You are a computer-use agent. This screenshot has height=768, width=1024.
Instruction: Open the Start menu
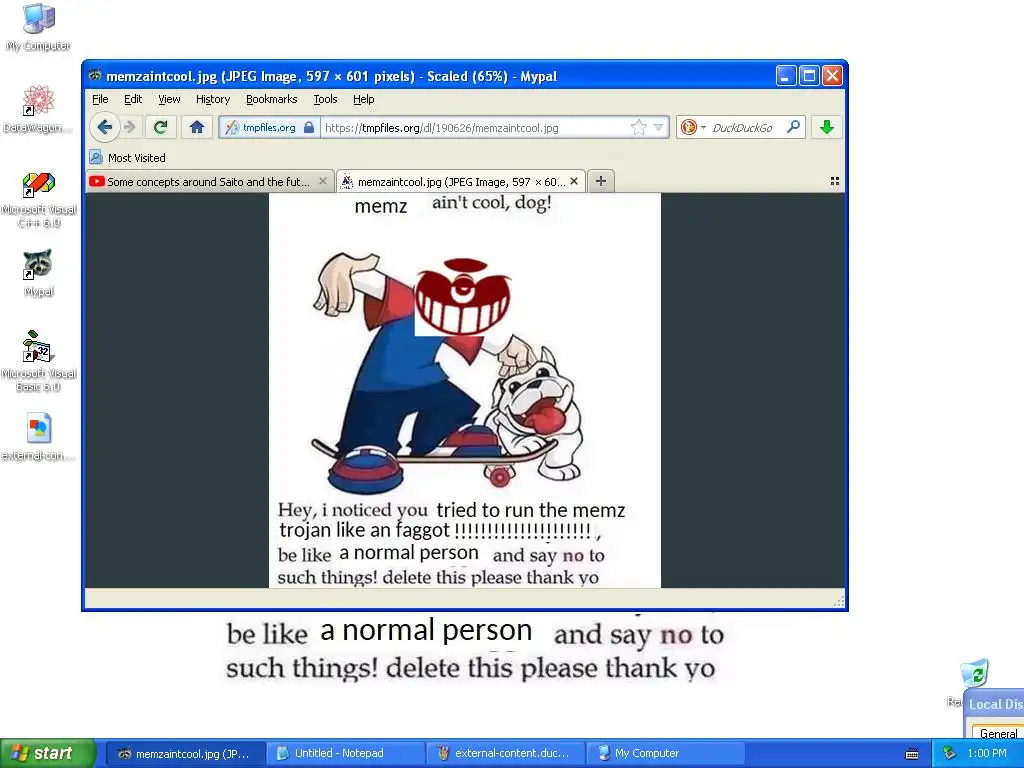click(x=47, y=753)
